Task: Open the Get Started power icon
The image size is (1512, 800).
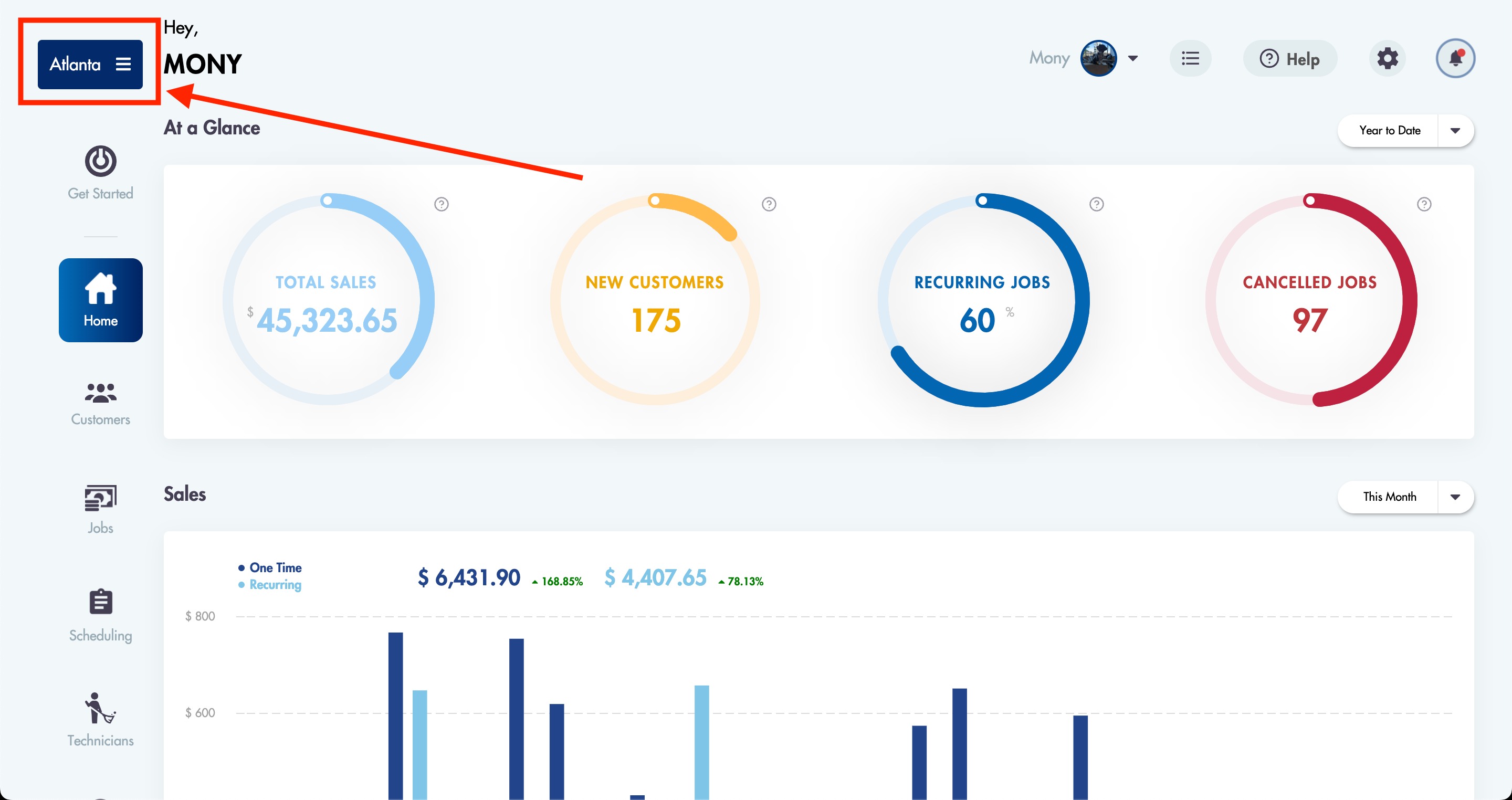Action: (x=100, y=161)
